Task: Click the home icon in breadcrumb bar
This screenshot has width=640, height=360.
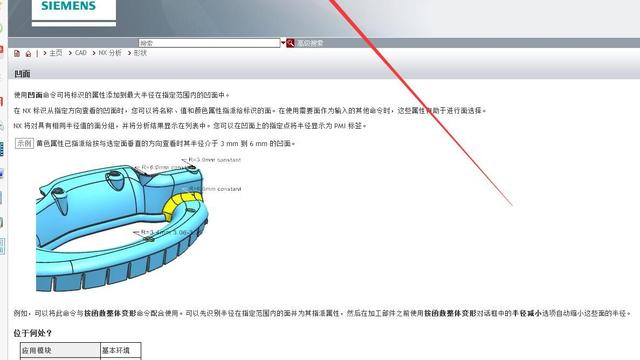Action: click(x=28, y=53)
